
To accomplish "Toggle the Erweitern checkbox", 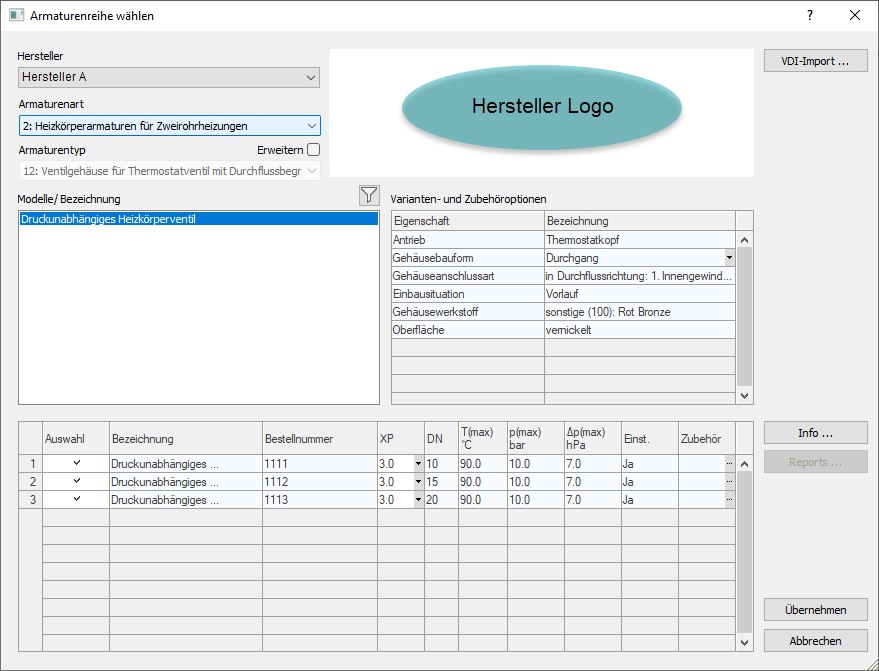I will click(314, 150).
